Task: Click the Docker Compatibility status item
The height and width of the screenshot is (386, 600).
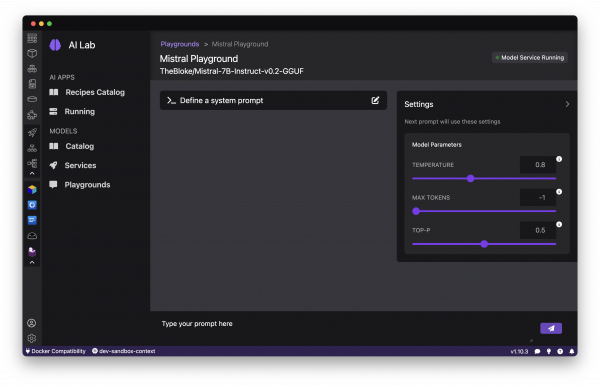Action: (55, 351)
